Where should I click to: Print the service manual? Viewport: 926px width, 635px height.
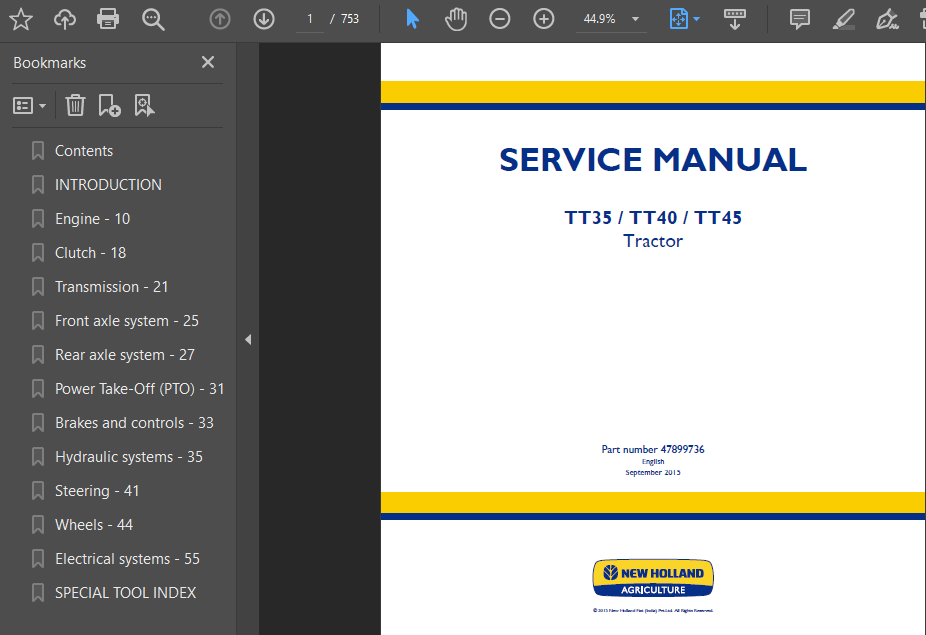pos(107,18)
